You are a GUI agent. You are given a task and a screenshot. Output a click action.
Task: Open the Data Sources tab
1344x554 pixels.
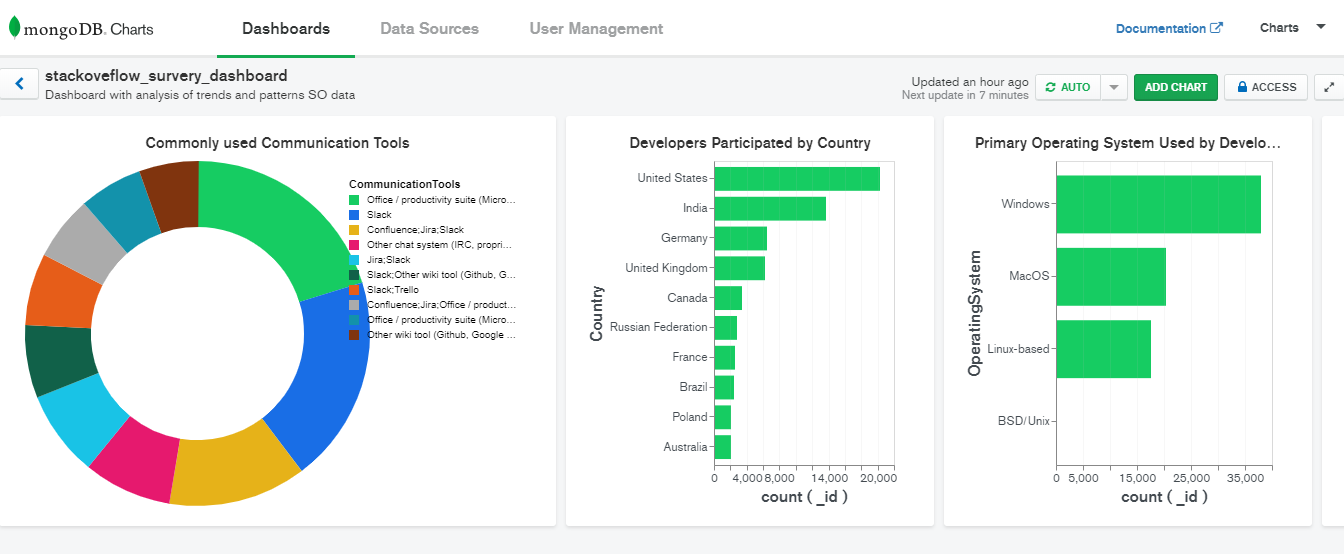[x=429, y=29]
